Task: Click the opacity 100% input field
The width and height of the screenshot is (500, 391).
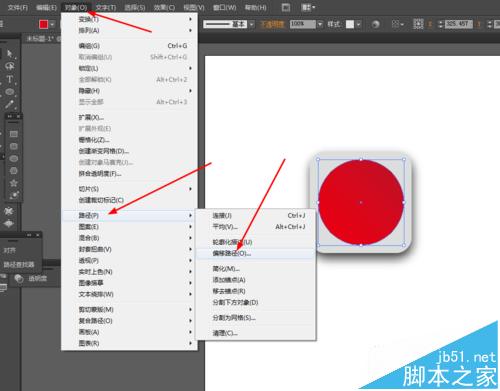Action: click(303, 24)
